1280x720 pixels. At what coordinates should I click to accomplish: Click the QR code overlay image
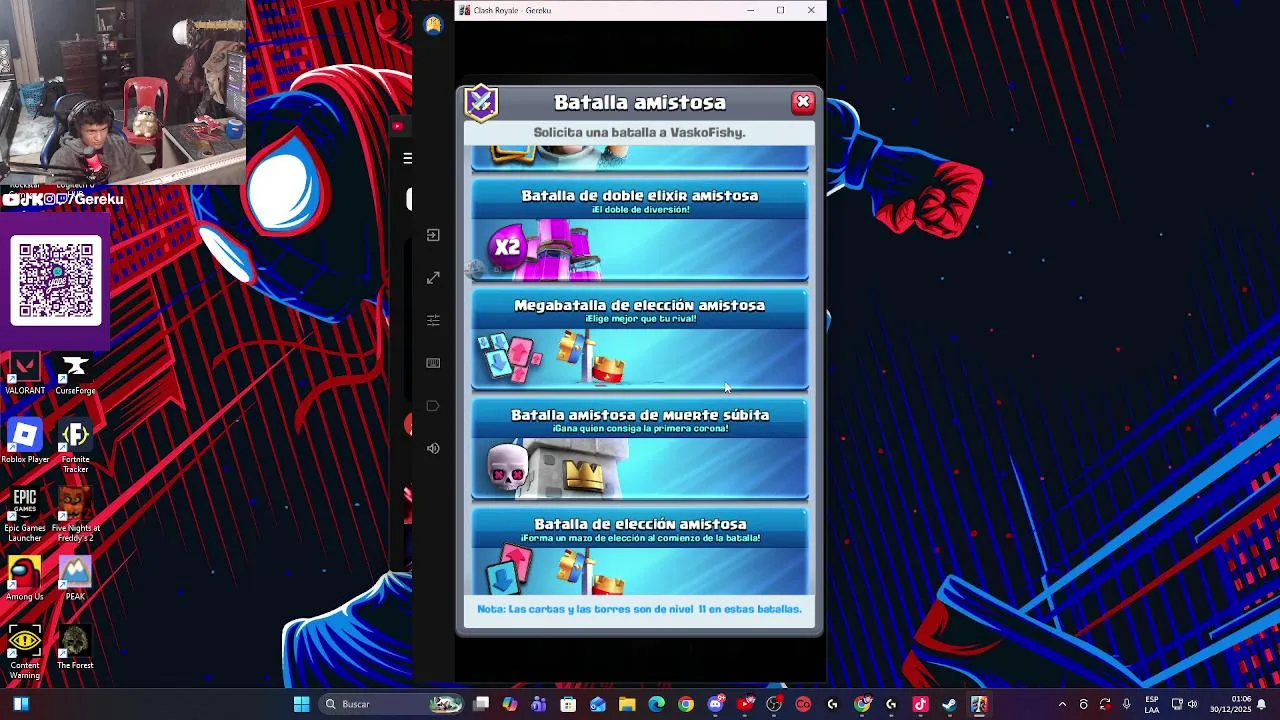(56, 280)
